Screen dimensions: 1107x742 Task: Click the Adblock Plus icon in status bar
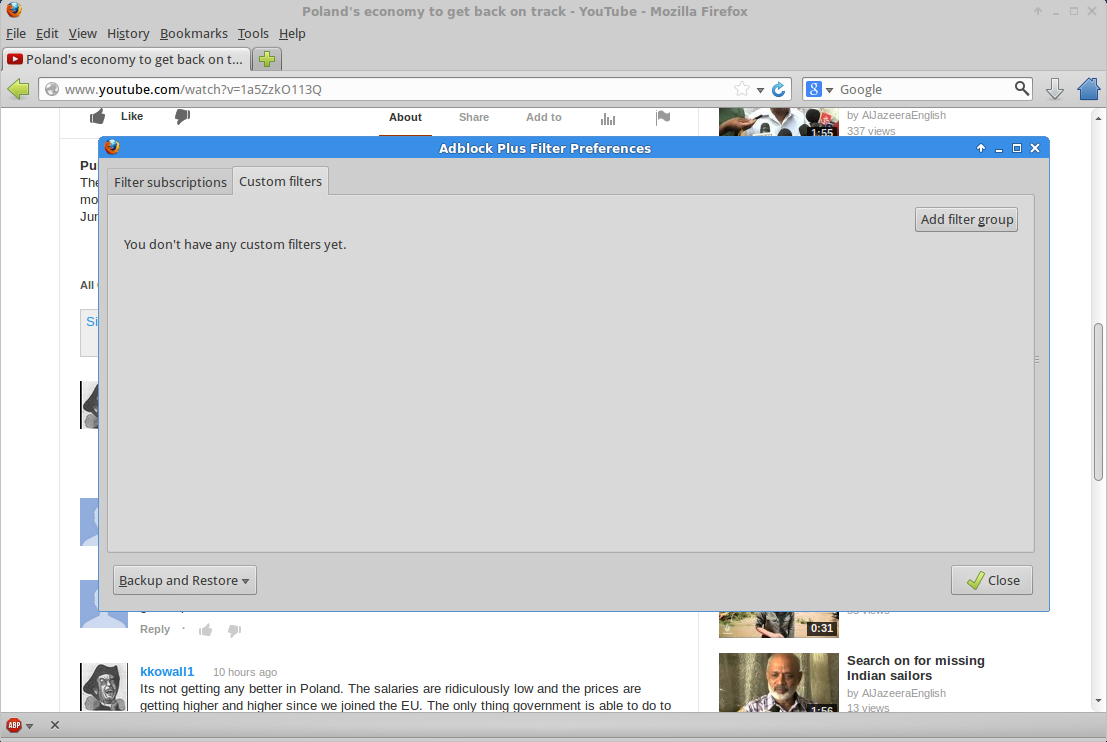point(14,725)
